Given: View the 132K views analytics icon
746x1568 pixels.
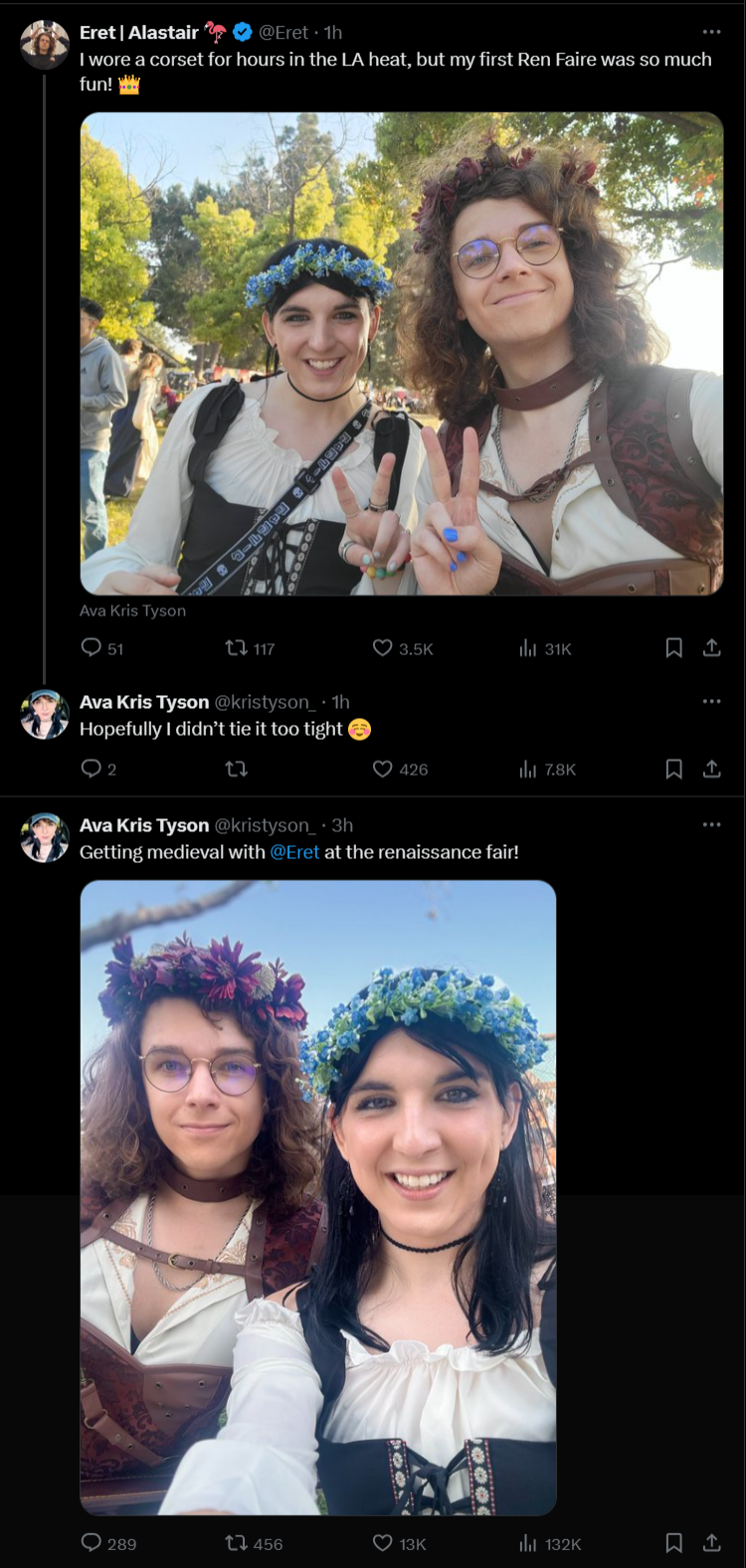Looking at the screenshot, I should (x=528, y=1543).
